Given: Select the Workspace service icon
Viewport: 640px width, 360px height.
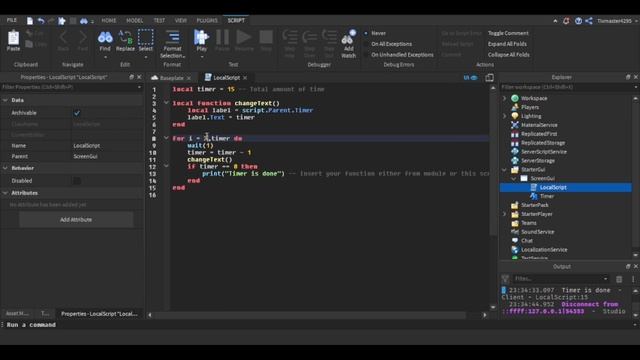Looking at the screenshot, I should pos(515,98).
